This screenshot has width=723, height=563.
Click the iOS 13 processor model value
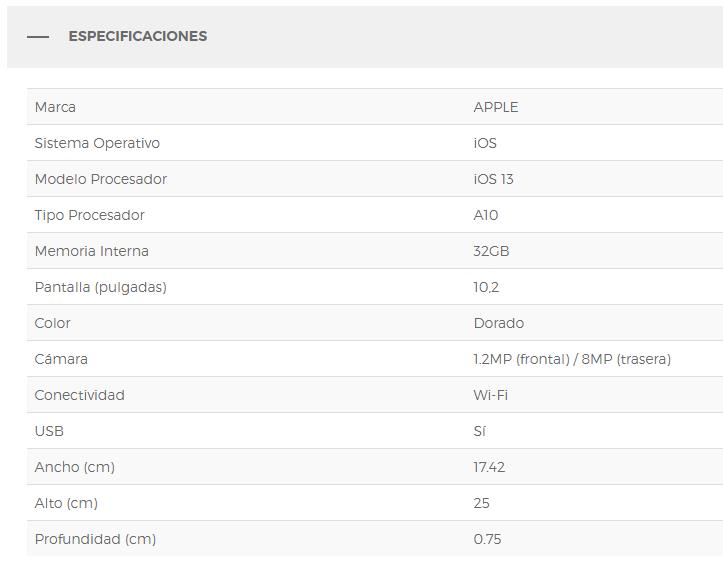click(x=493, y=179)
